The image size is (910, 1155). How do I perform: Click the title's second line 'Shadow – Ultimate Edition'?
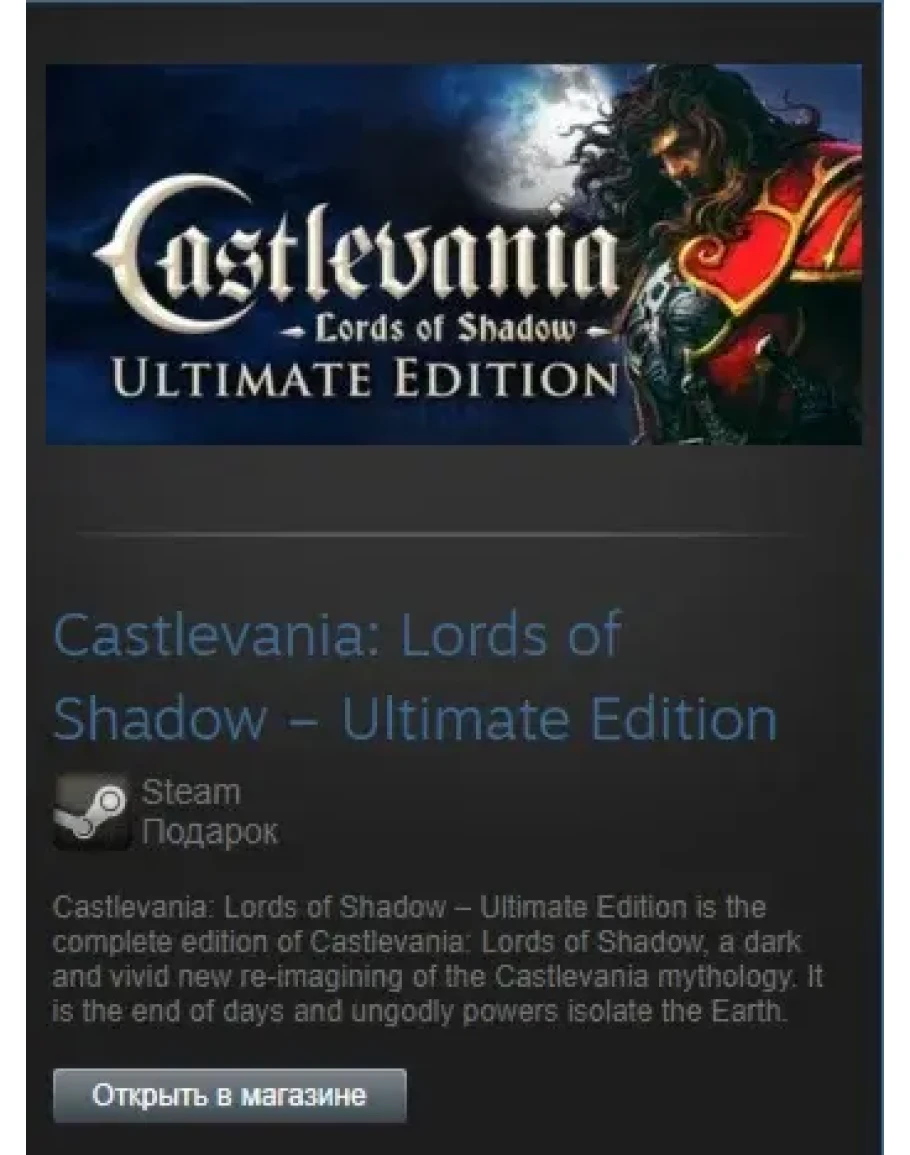[x=415, y=719]
